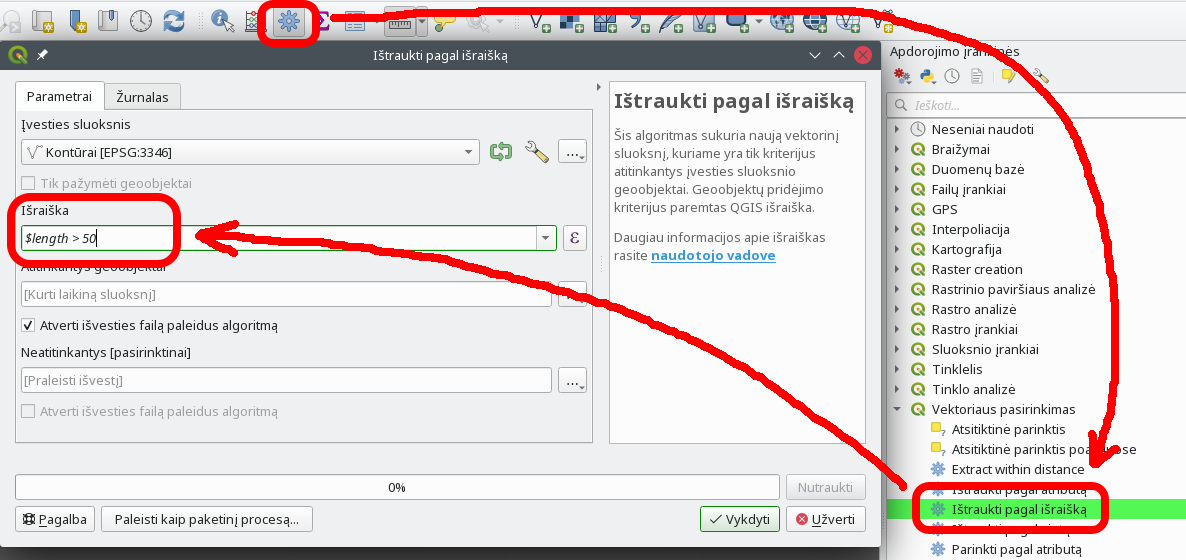
Task: Click 'Paleisti kaip paketinį procesą...' button
Action: pyautogui.click(x=206, y=520)
